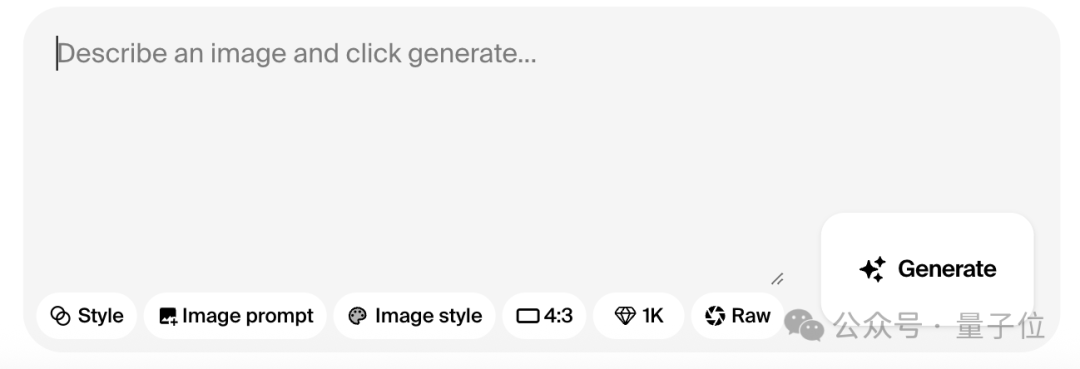Open the Image prompt uploader
This screenshot has height=369, width=1080.
235,316
